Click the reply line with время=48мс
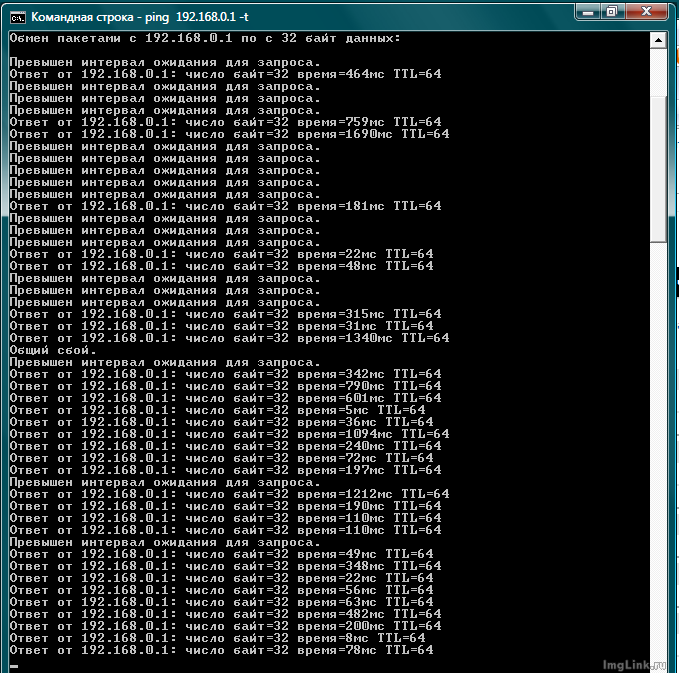Screen dimensions: 679x673 click(x=222, y=266)
